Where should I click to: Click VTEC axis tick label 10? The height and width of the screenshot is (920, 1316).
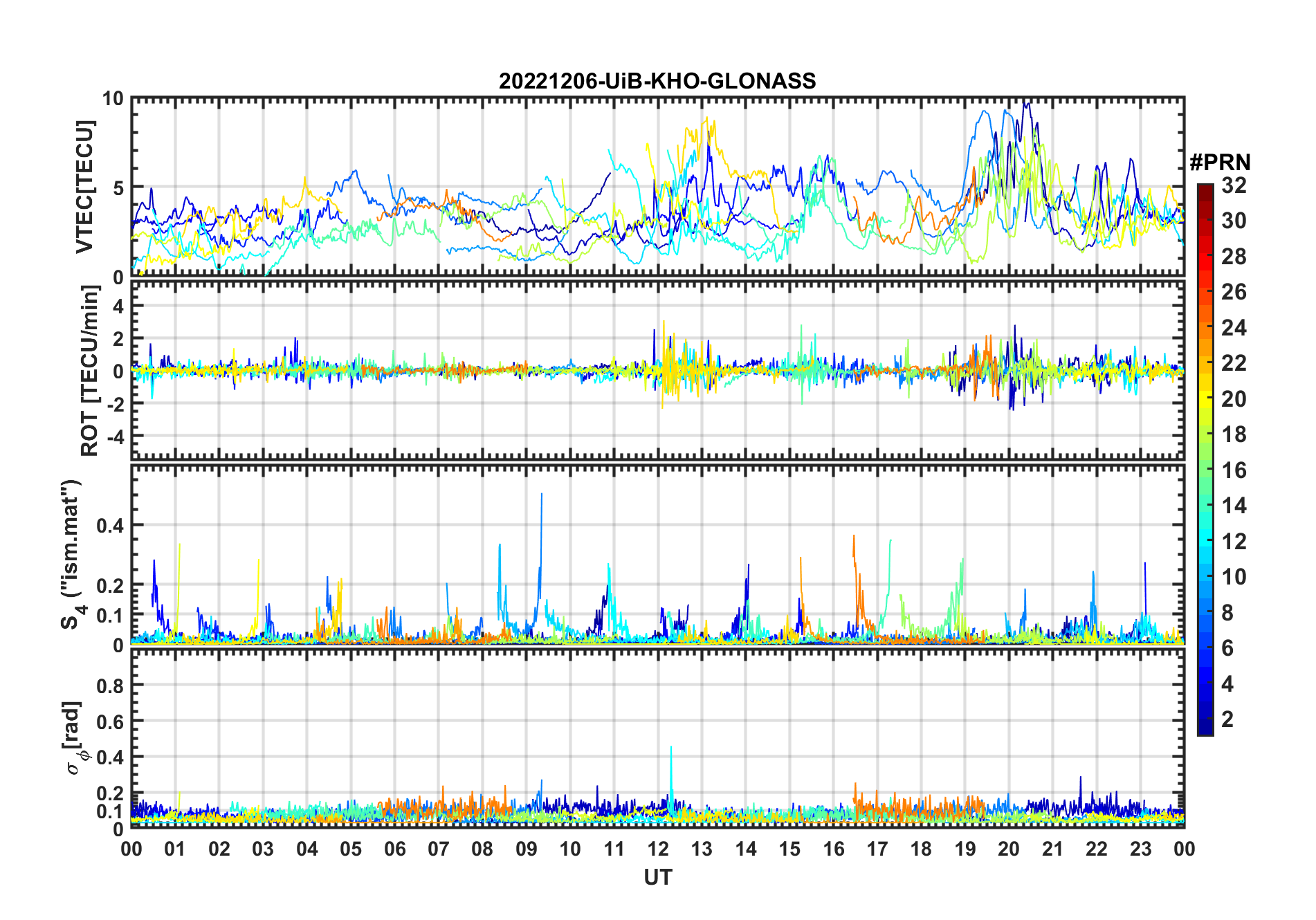113,99
